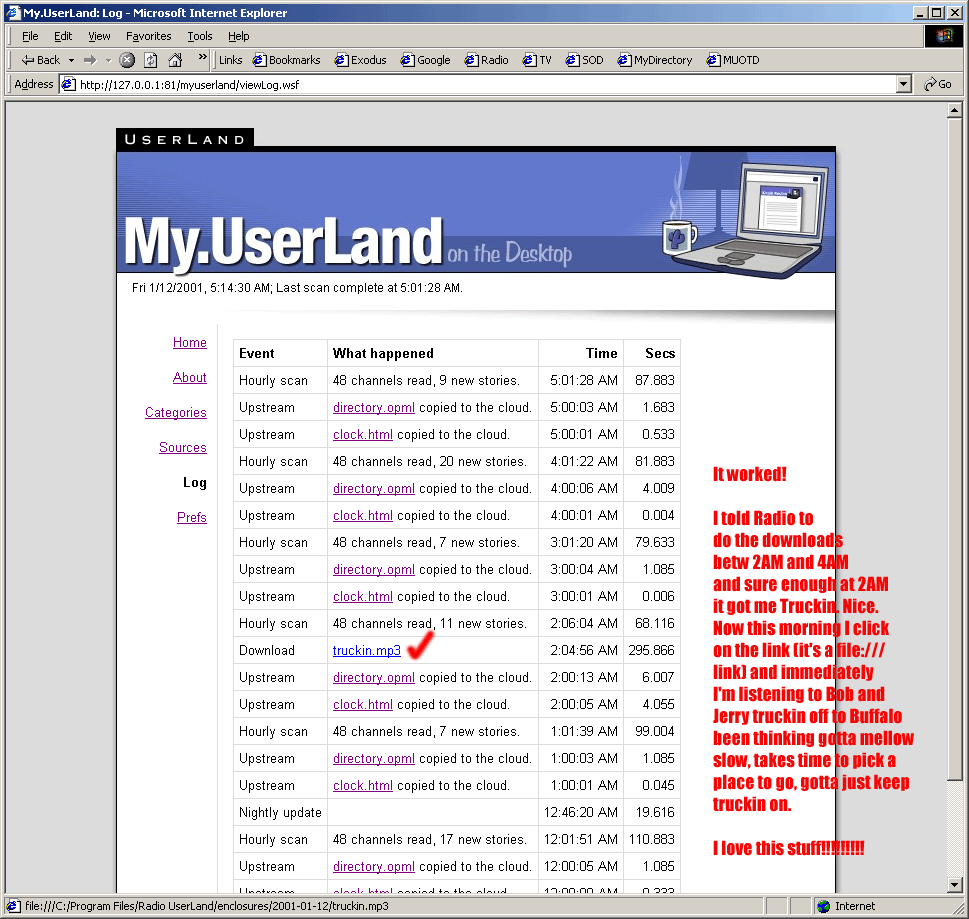Screen dimensions: 969x919
Task: Open the Prefs sidebar link
Action: (x=191, y=518)
